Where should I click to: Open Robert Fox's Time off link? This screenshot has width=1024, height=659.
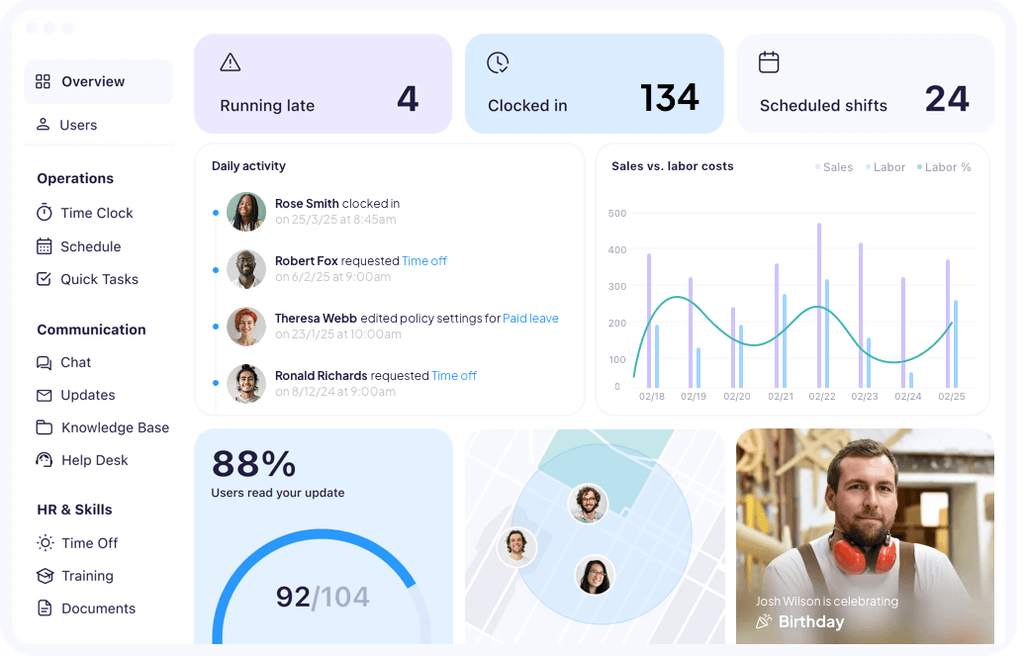point(424,261)
